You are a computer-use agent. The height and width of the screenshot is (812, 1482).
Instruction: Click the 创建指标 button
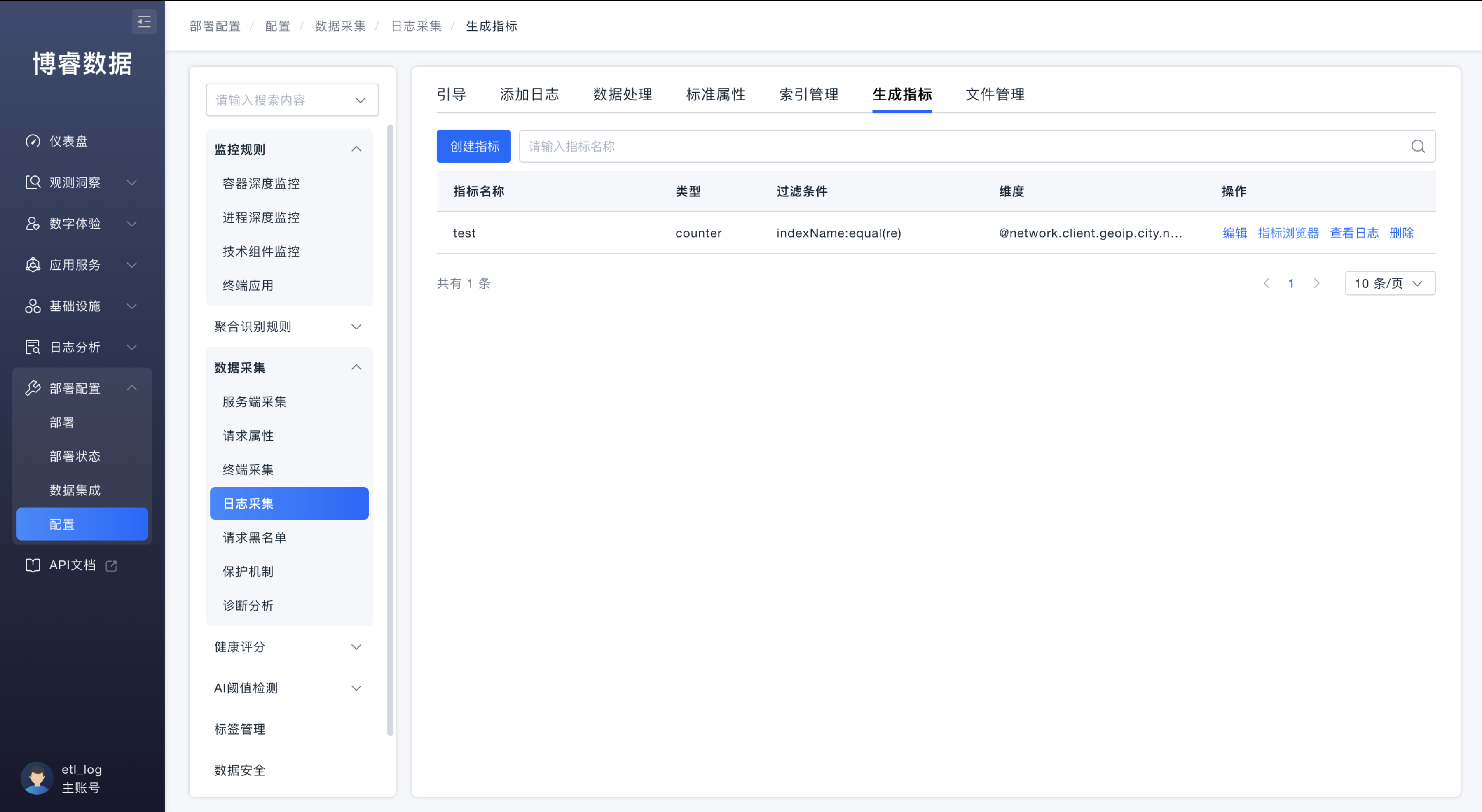point(473,147)
